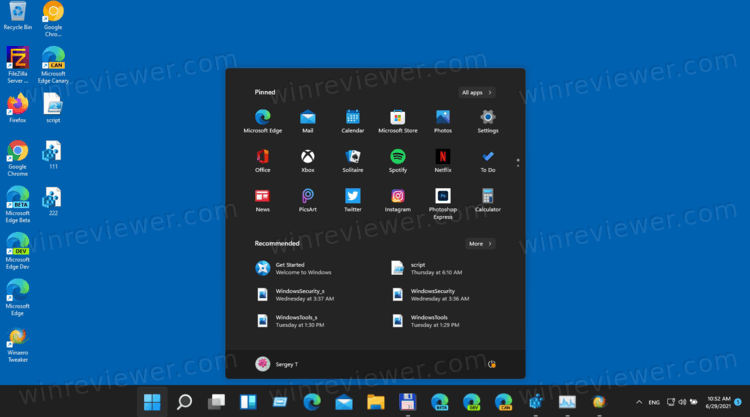750x417 pixels.
Task: Click the ENG language indicator
Action: (x=654, y=403)
